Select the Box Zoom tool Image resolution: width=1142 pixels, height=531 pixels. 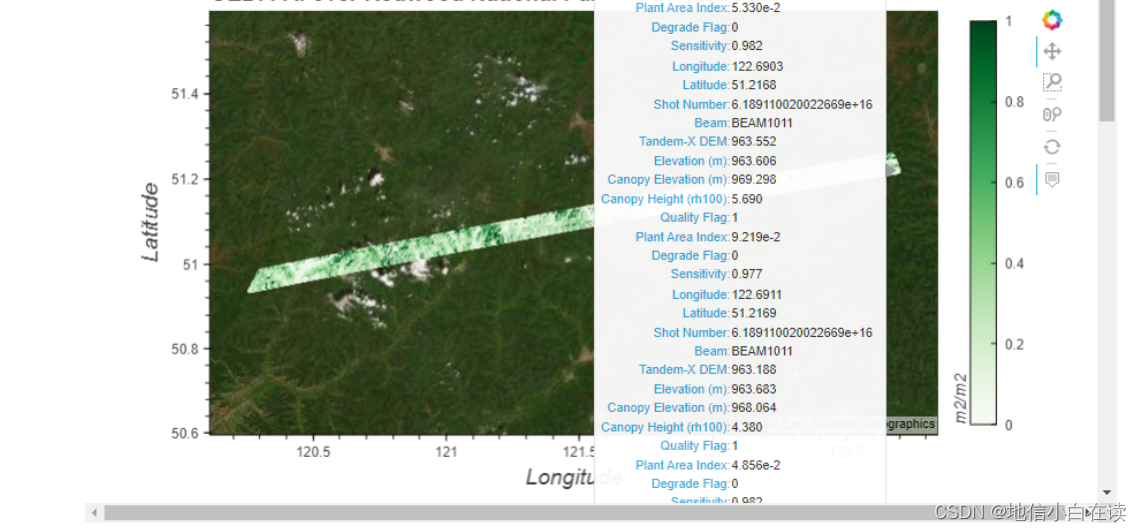coord(1052,82)
